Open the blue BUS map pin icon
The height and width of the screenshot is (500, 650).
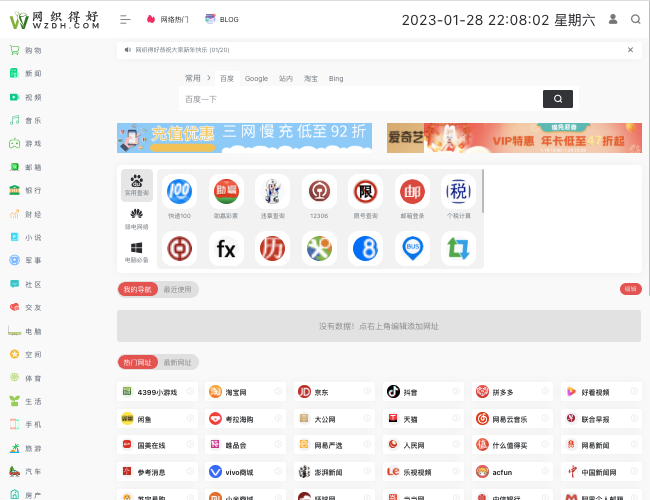[x=412, y=249]
